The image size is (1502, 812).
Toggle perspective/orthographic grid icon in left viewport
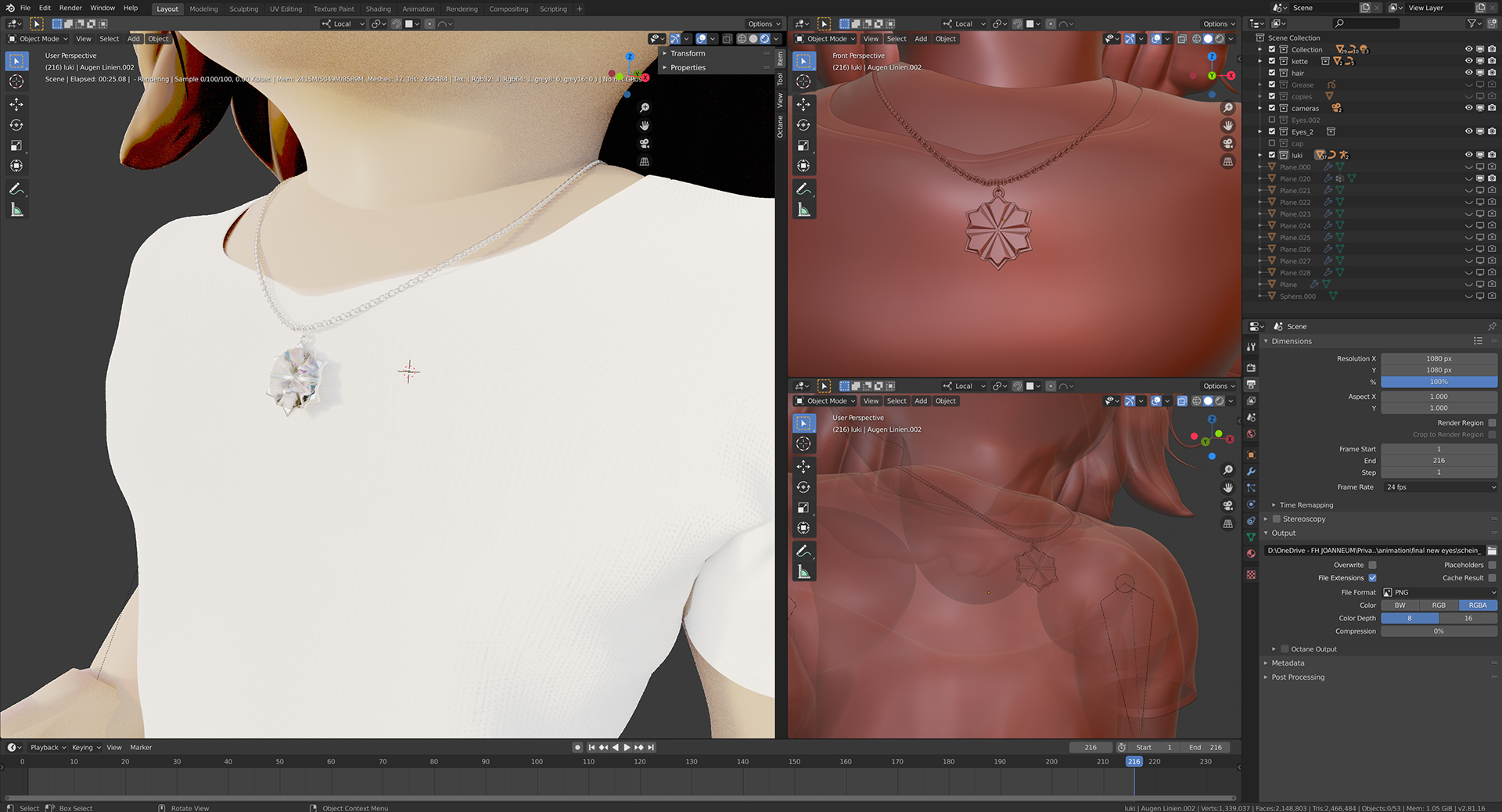645,162
